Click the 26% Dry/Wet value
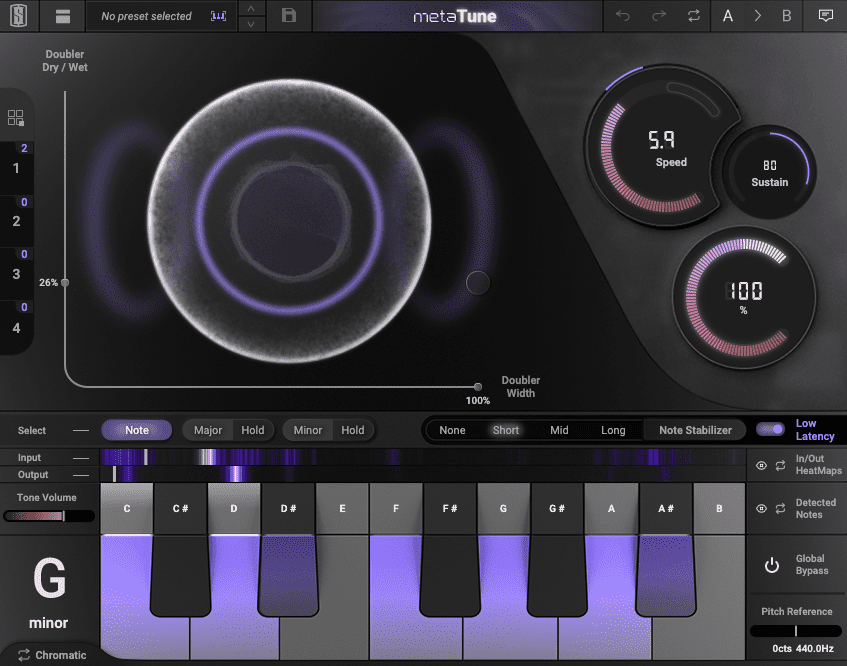 [x=48, y=282]
